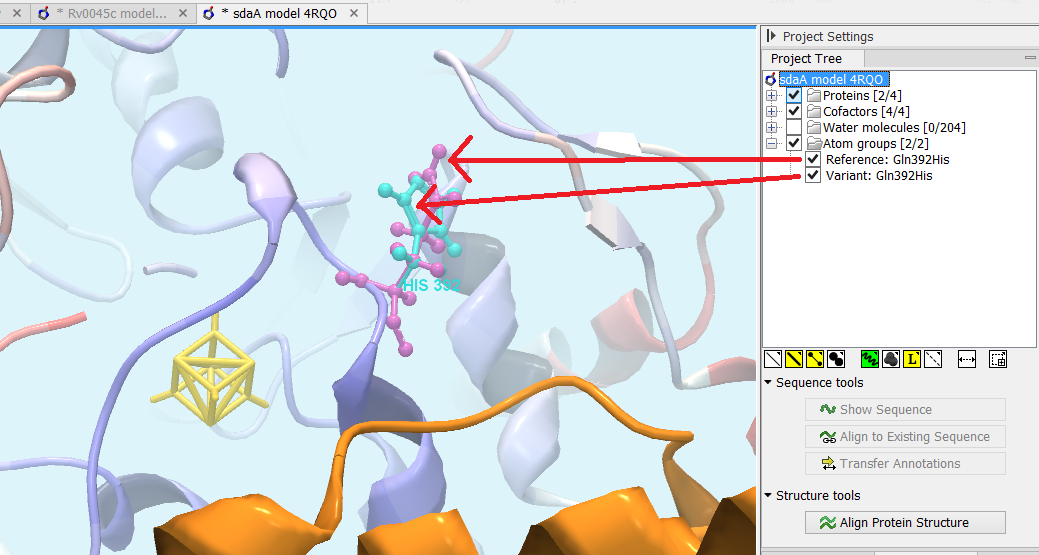The image size is (1039, 555).
Task: Toggle the yellow L label icon
Action: click(911, 359)
